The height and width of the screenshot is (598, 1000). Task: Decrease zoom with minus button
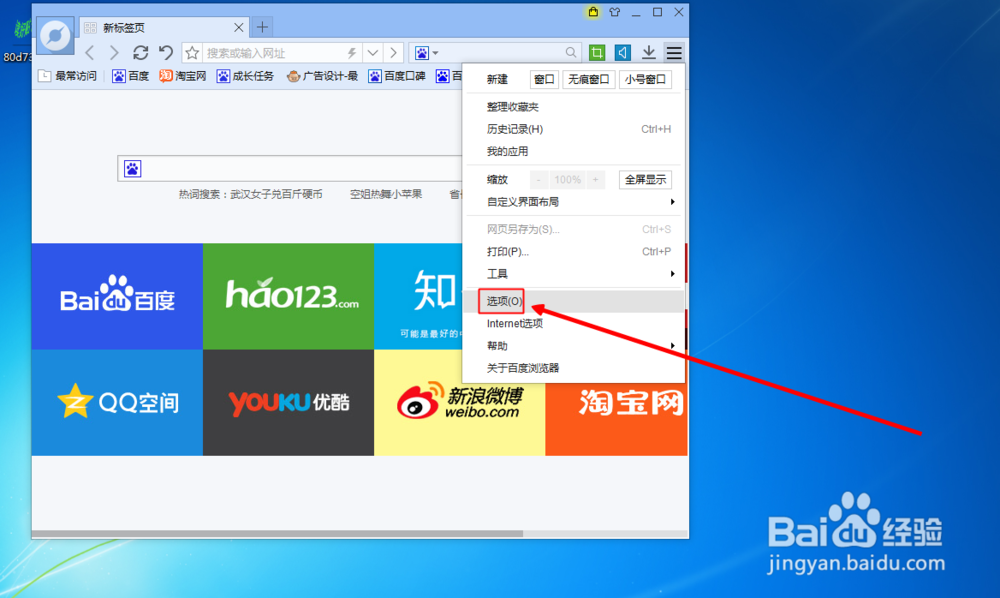(539, 180)
